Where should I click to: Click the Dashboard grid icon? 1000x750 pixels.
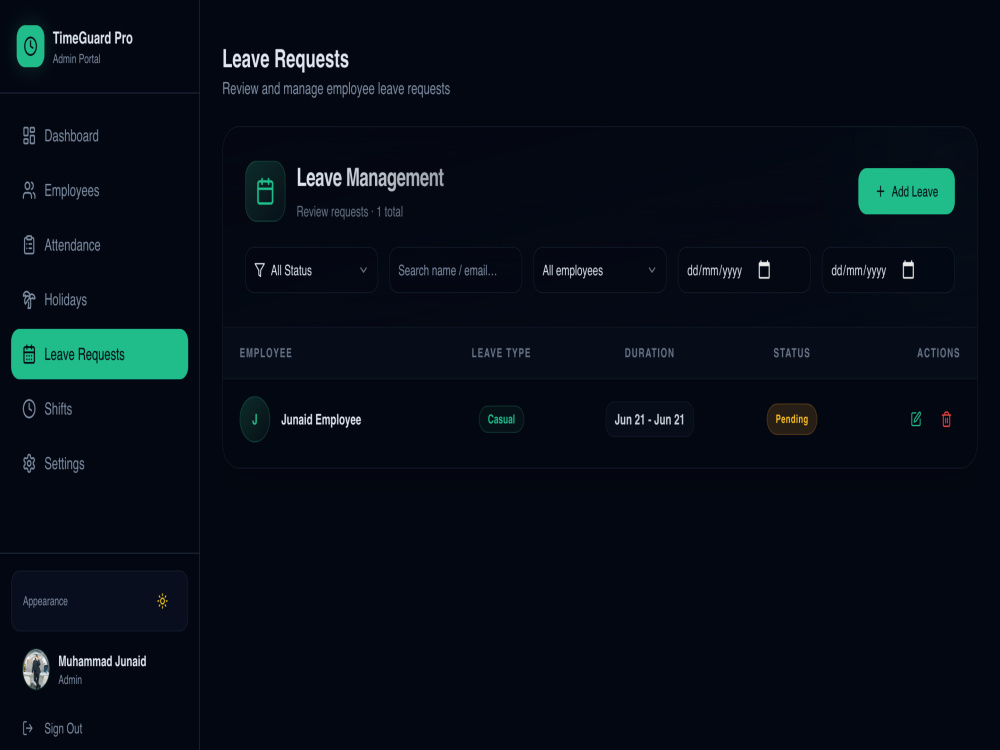point(29,136)
